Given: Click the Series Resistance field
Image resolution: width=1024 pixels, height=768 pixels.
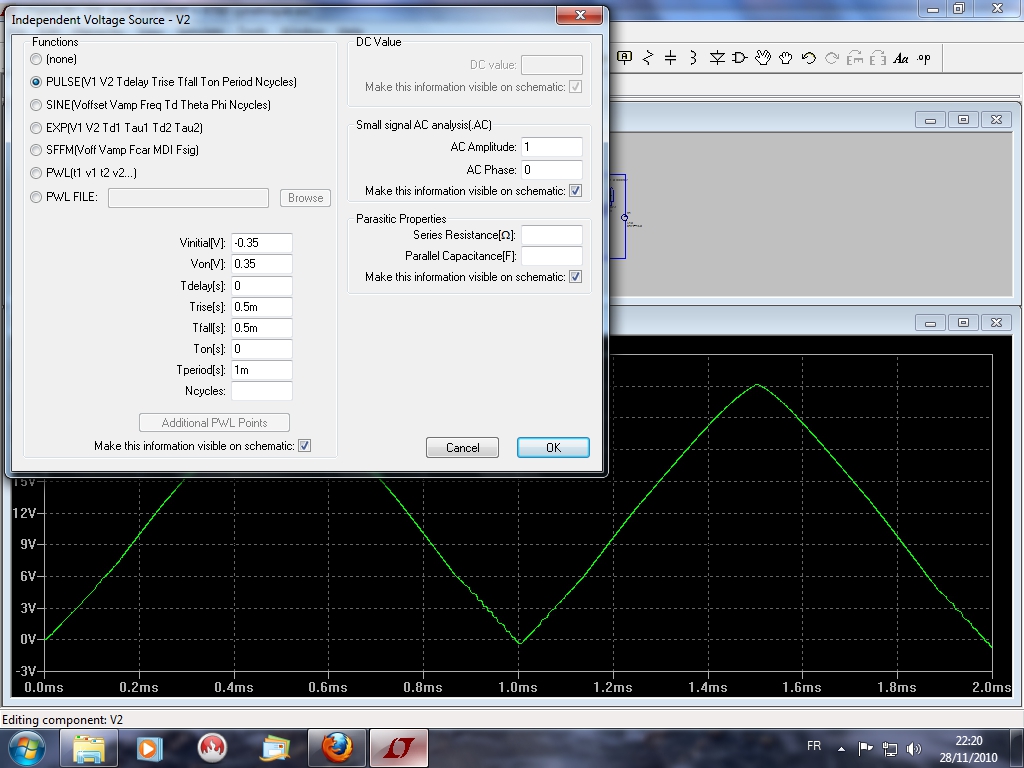Looking at the screenshot, I should (x=551, y=235).
